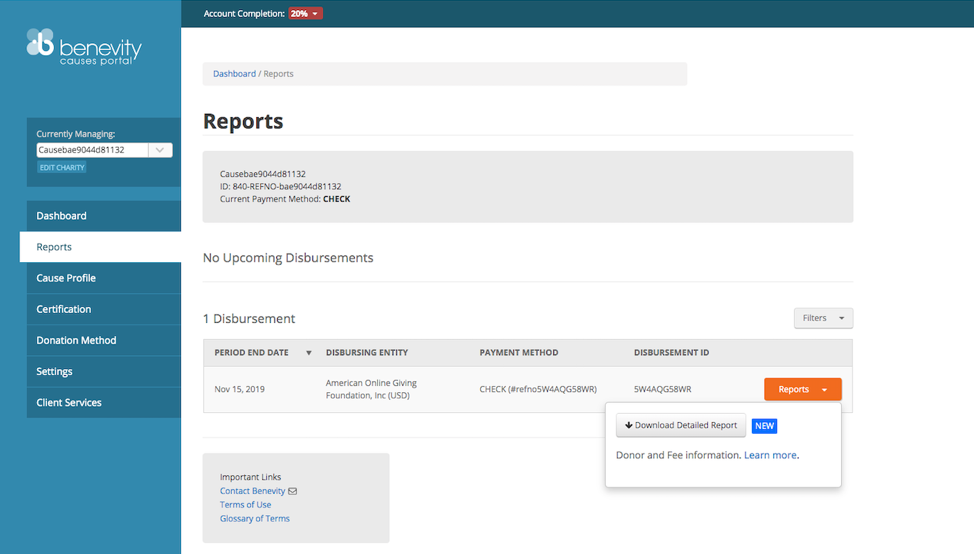Sort by Period End Date arrow

(x=309, y=353)
